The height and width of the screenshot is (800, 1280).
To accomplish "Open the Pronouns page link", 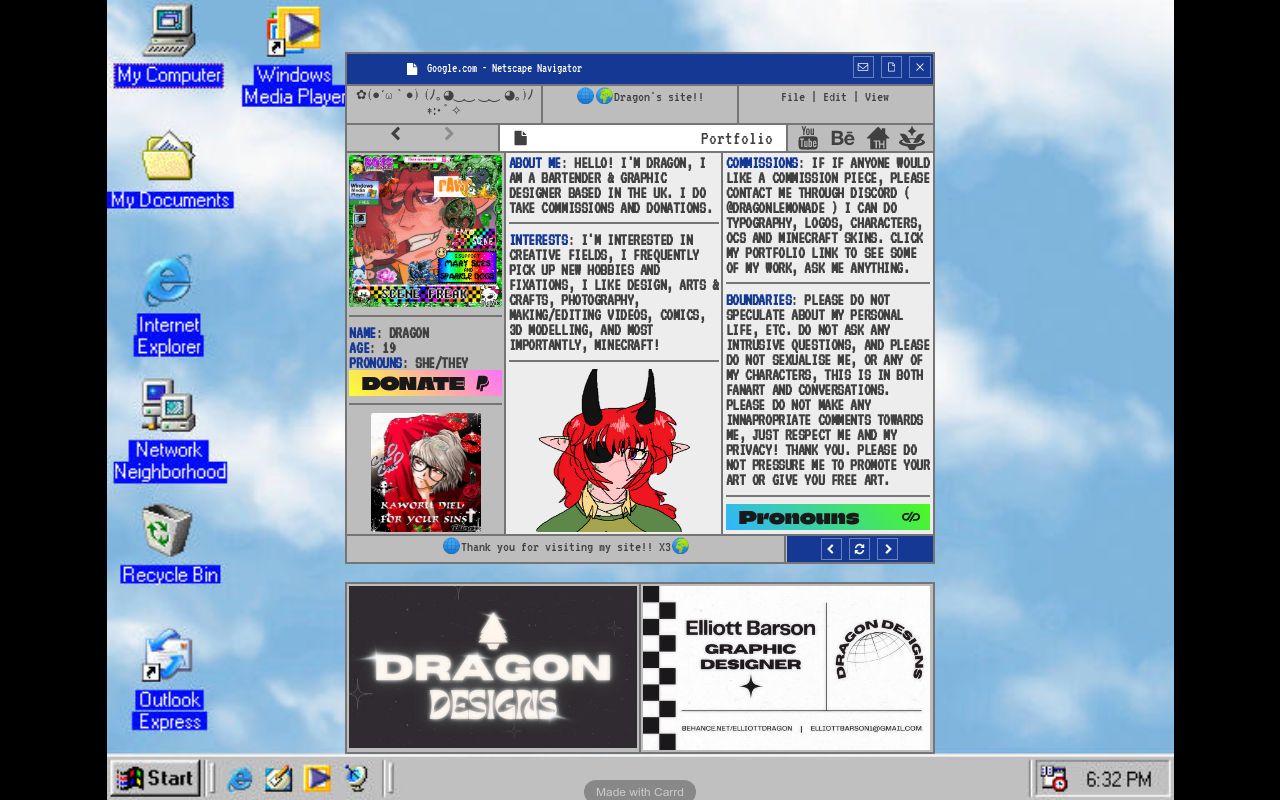I will pos(827,518).
